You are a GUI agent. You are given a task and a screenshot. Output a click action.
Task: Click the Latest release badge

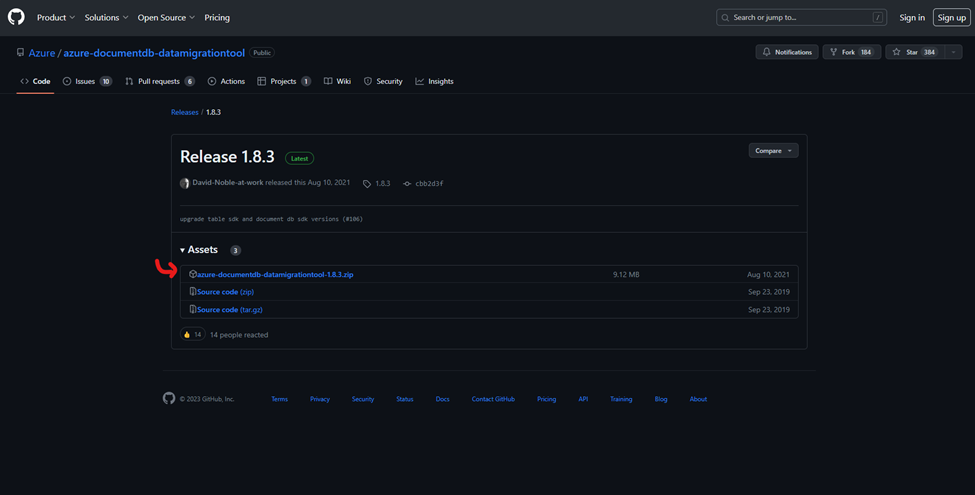300,159
